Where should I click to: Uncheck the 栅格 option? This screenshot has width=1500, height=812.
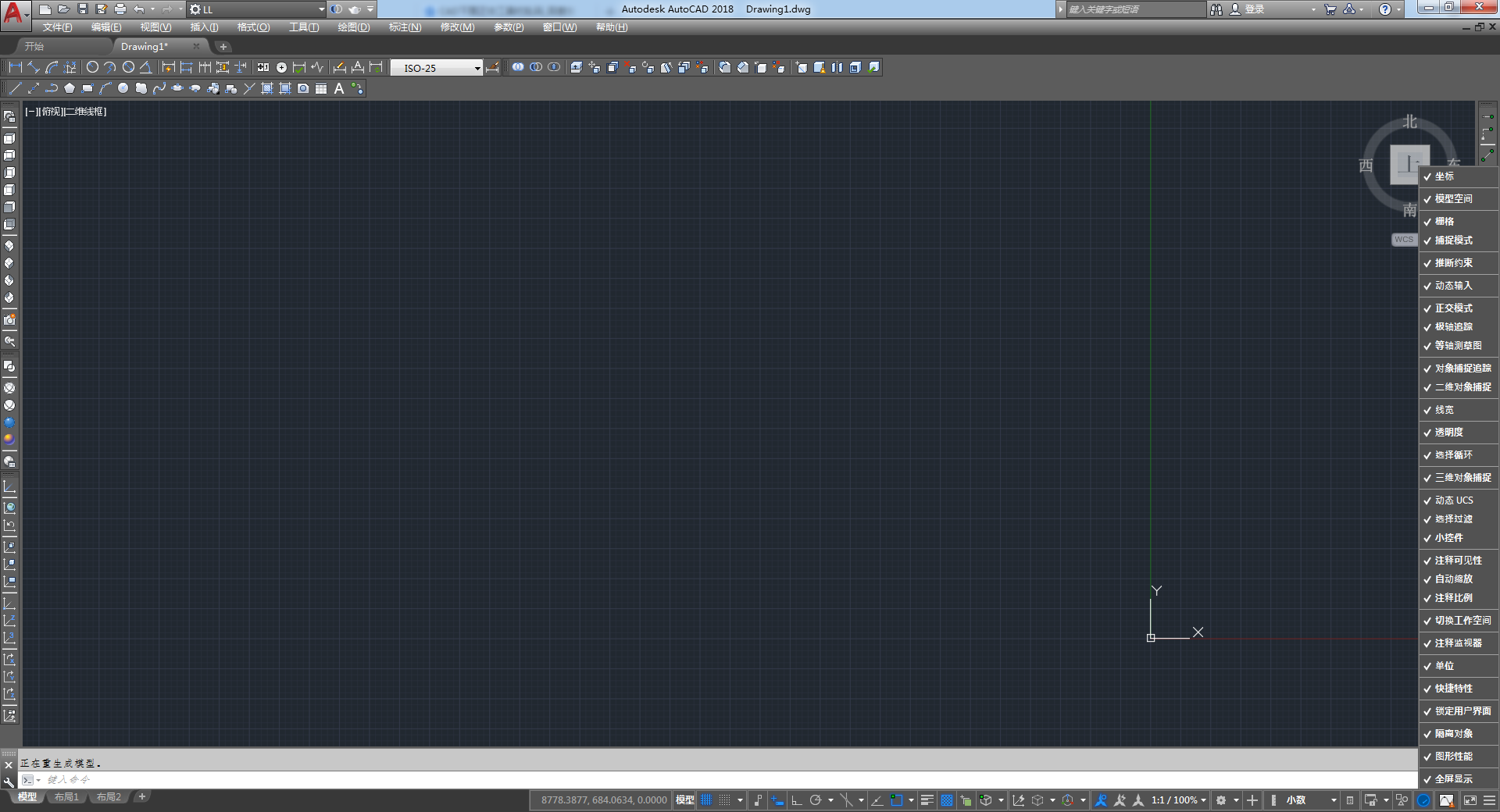tap(1458, 222)
